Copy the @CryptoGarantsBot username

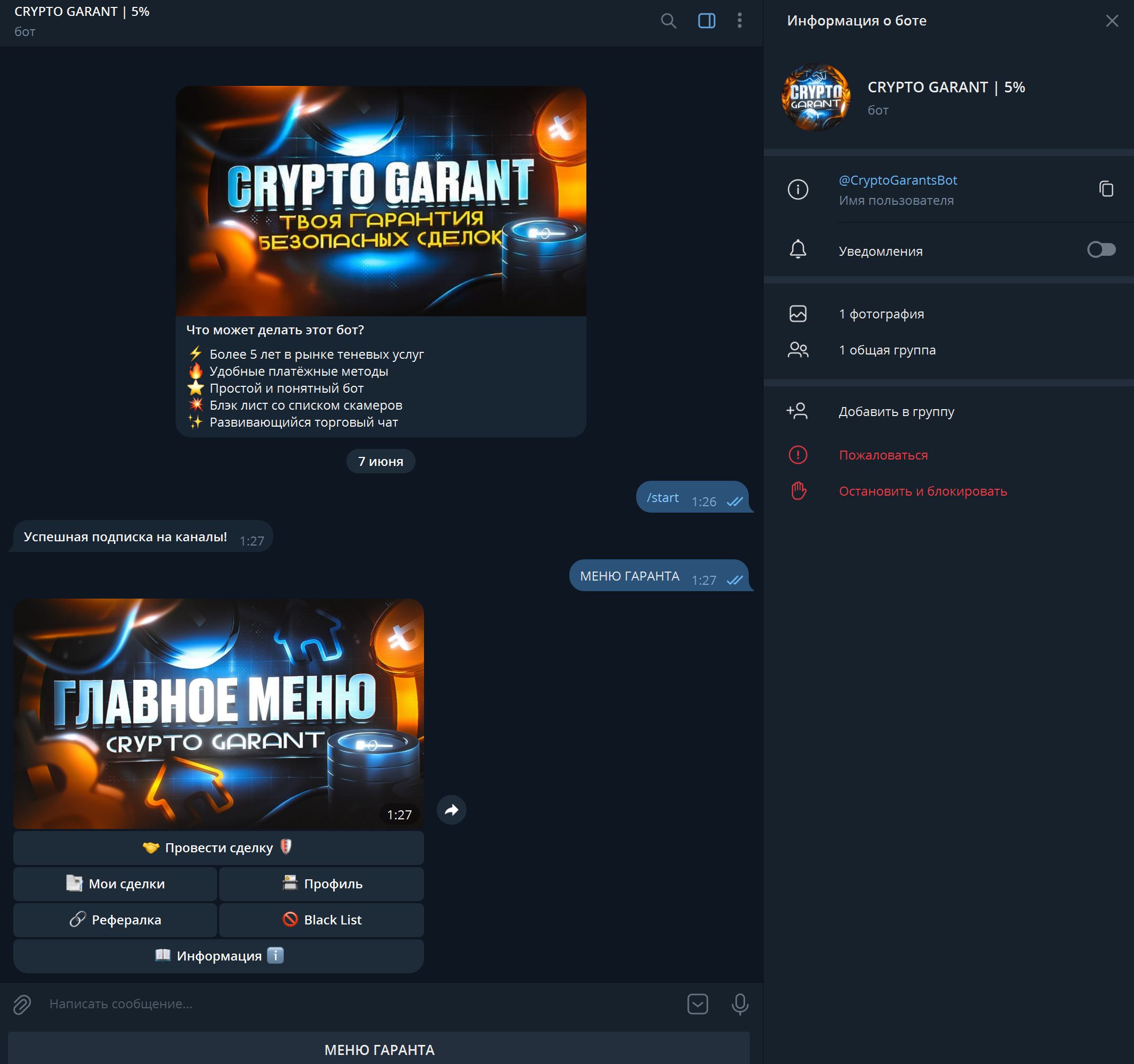tap(1105, 189)
